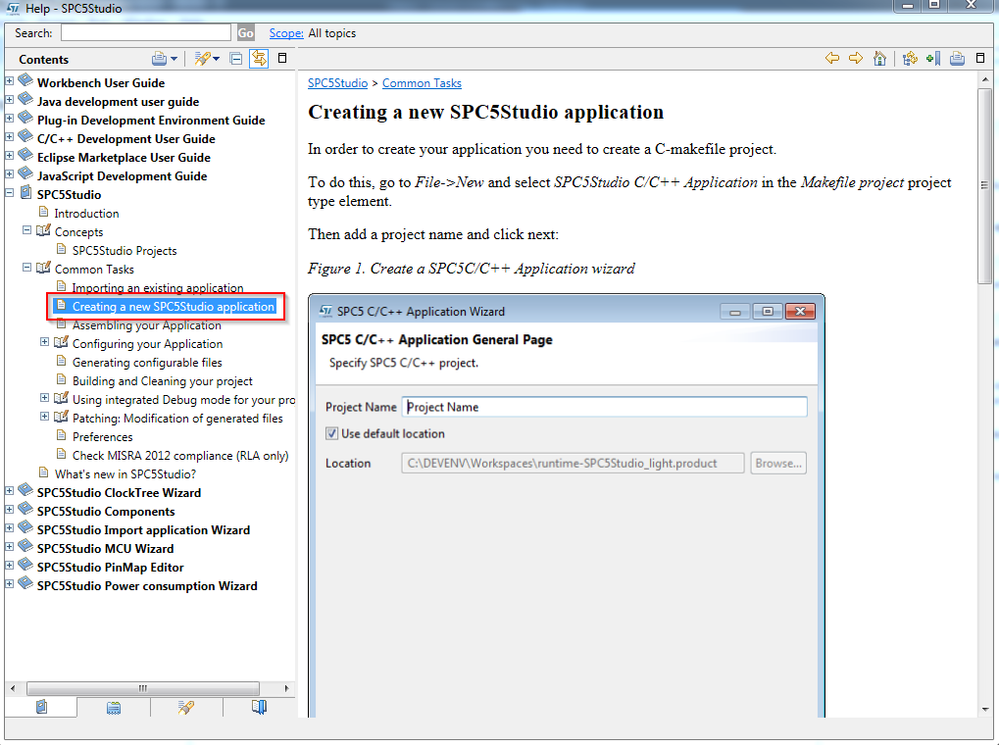Expand Eclipse Marketplace User Guide node
999x745 pixels.
pyautogui.click(x=10, y=155)
